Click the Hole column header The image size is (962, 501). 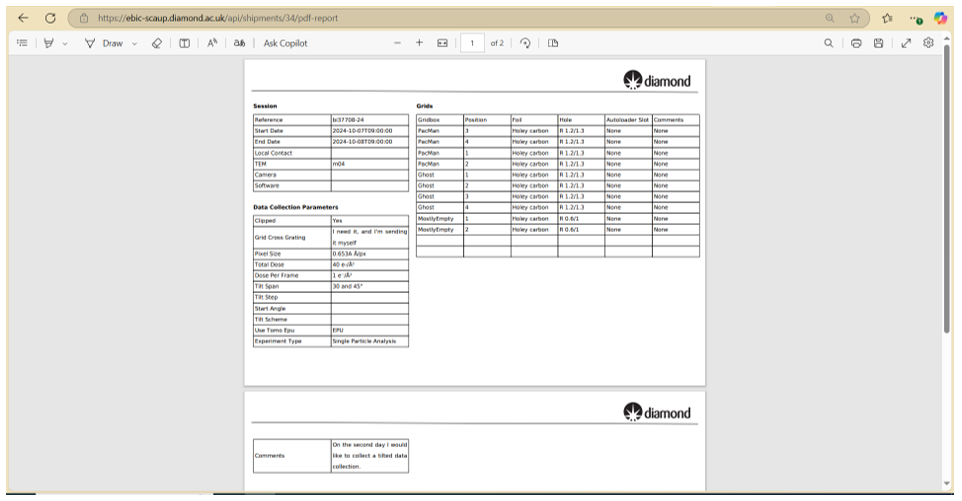(x=566, y=120)
